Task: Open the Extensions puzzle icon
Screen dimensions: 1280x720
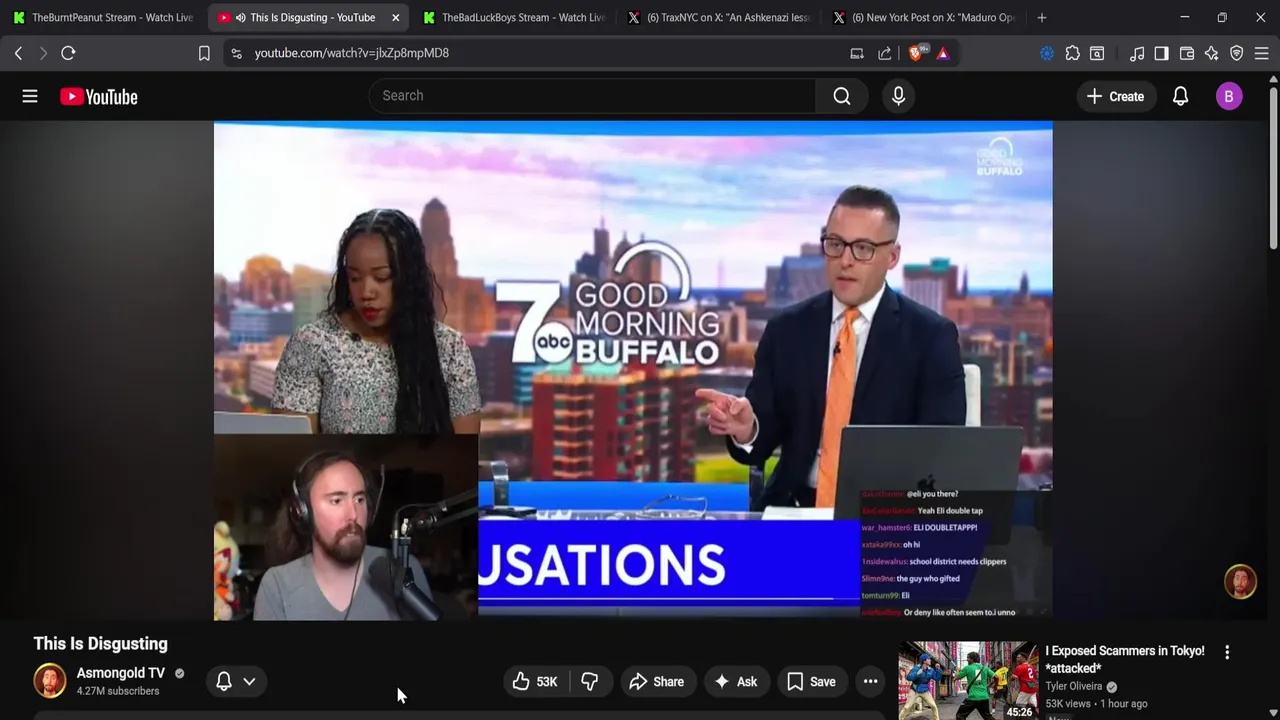Action: coord(1072,53)
